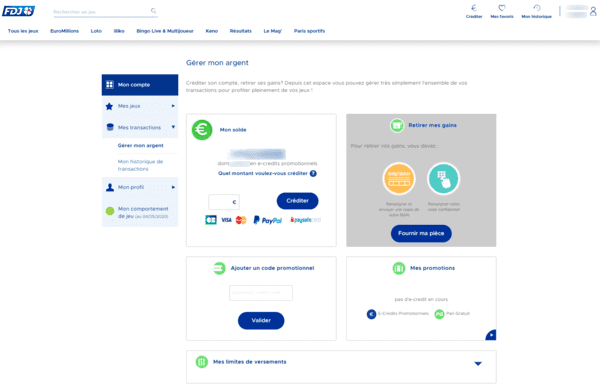This screenshot has width=600, height=387.
Task: Click the Pari Gratuit green icon
Action: point(439,314)
